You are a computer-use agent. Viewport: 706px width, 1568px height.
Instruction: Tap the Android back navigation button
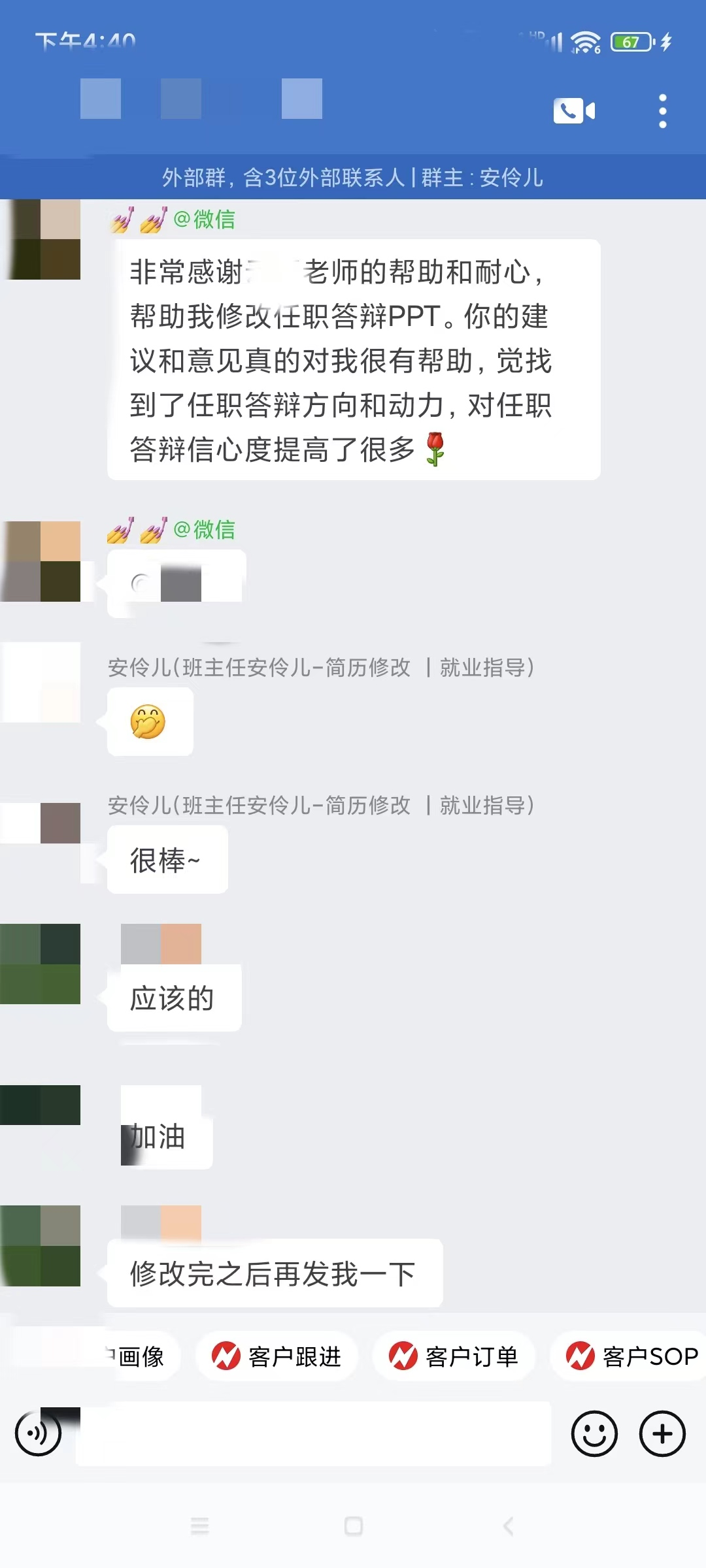pos(508,1526)
